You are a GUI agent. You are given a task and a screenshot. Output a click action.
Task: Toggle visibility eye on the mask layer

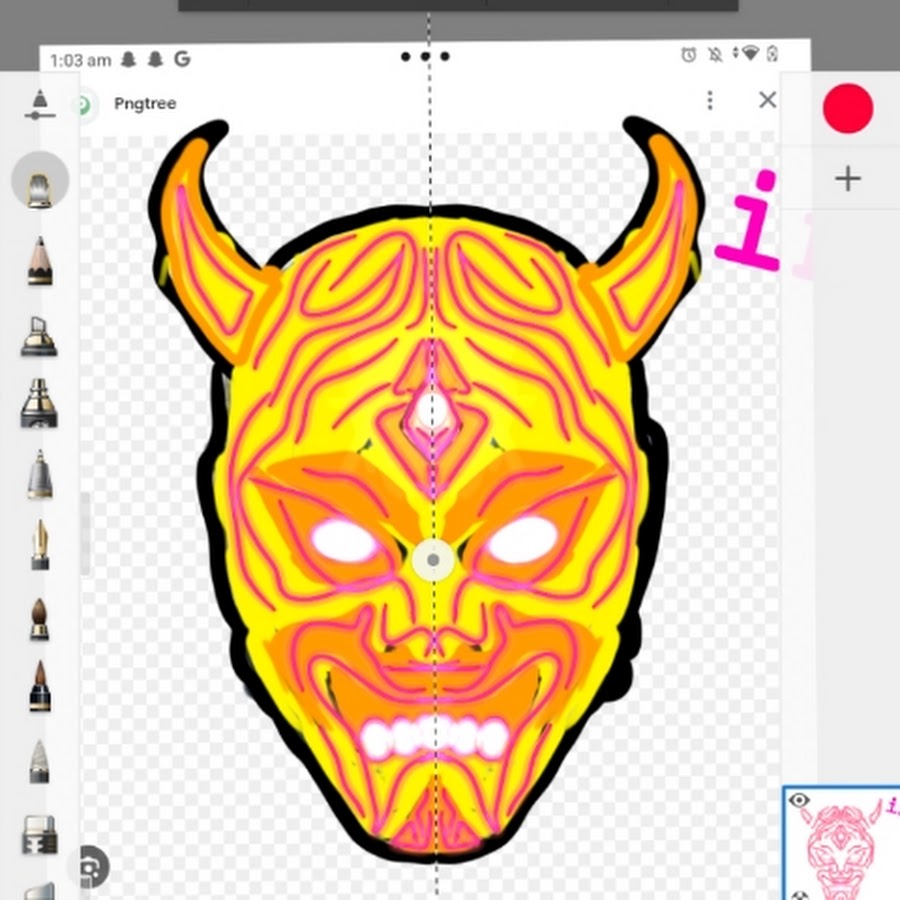point(798,800)
